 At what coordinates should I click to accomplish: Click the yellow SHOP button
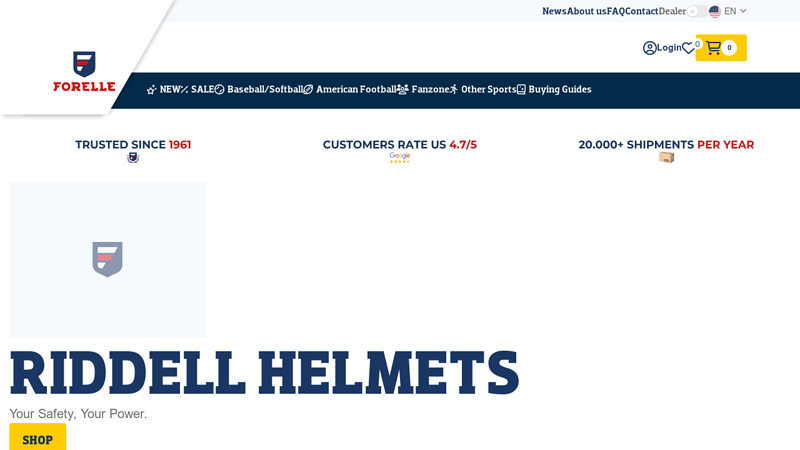pyautogui.click(x=38, y=439)
